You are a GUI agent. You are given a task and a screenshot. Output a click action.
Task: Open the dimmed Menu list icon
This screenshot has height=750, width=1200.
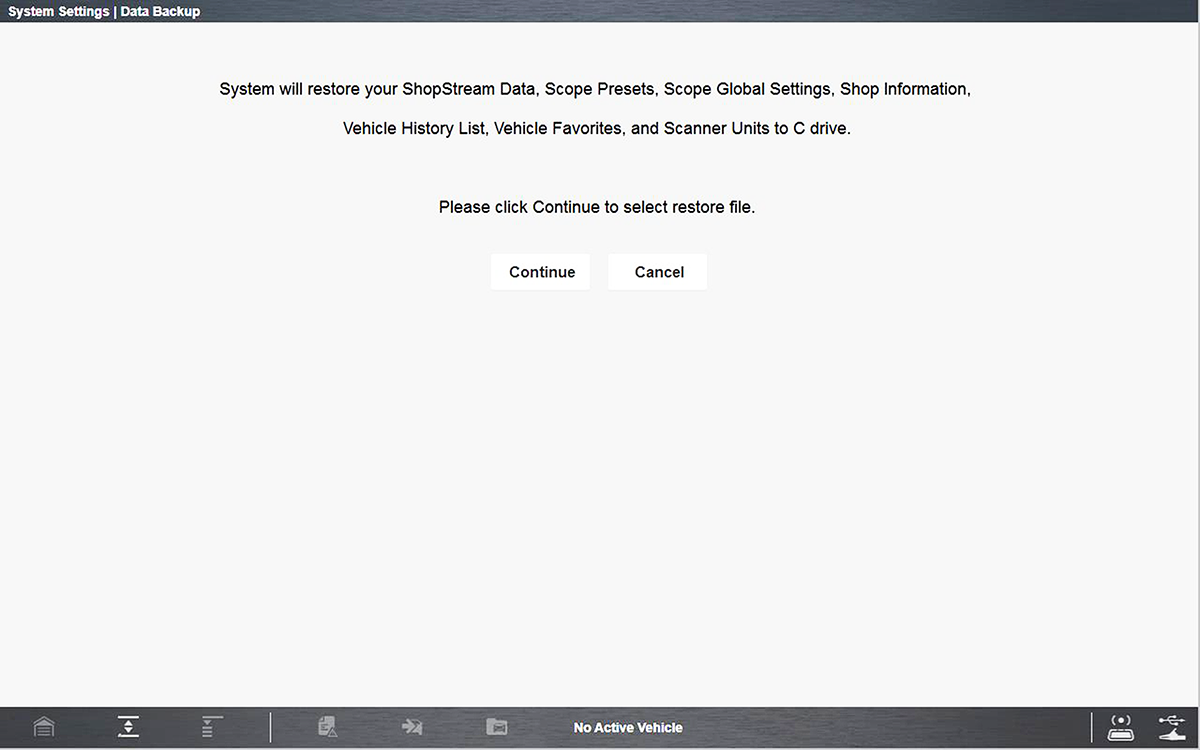[211, 727]
